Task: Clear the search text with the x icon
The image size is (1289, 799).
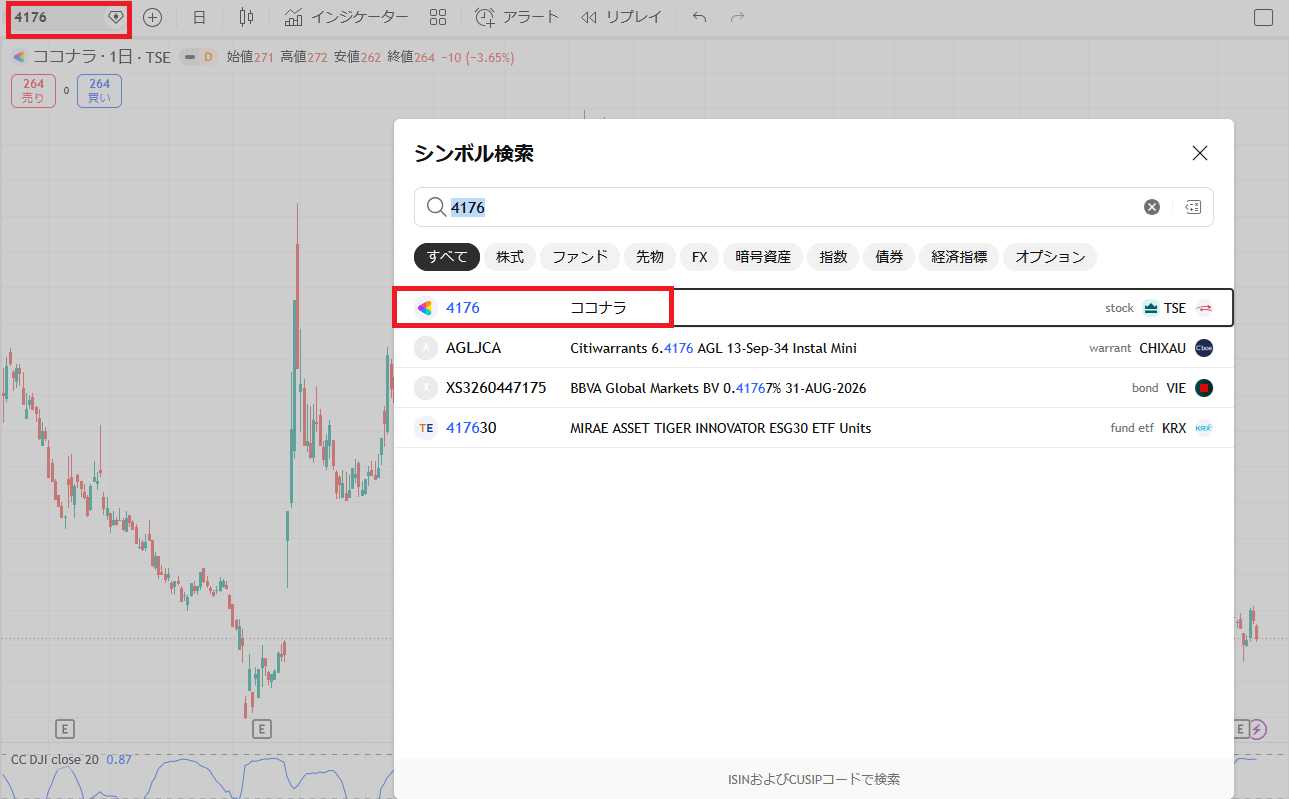Action: pyautogui.click(x=1152, y=207)
